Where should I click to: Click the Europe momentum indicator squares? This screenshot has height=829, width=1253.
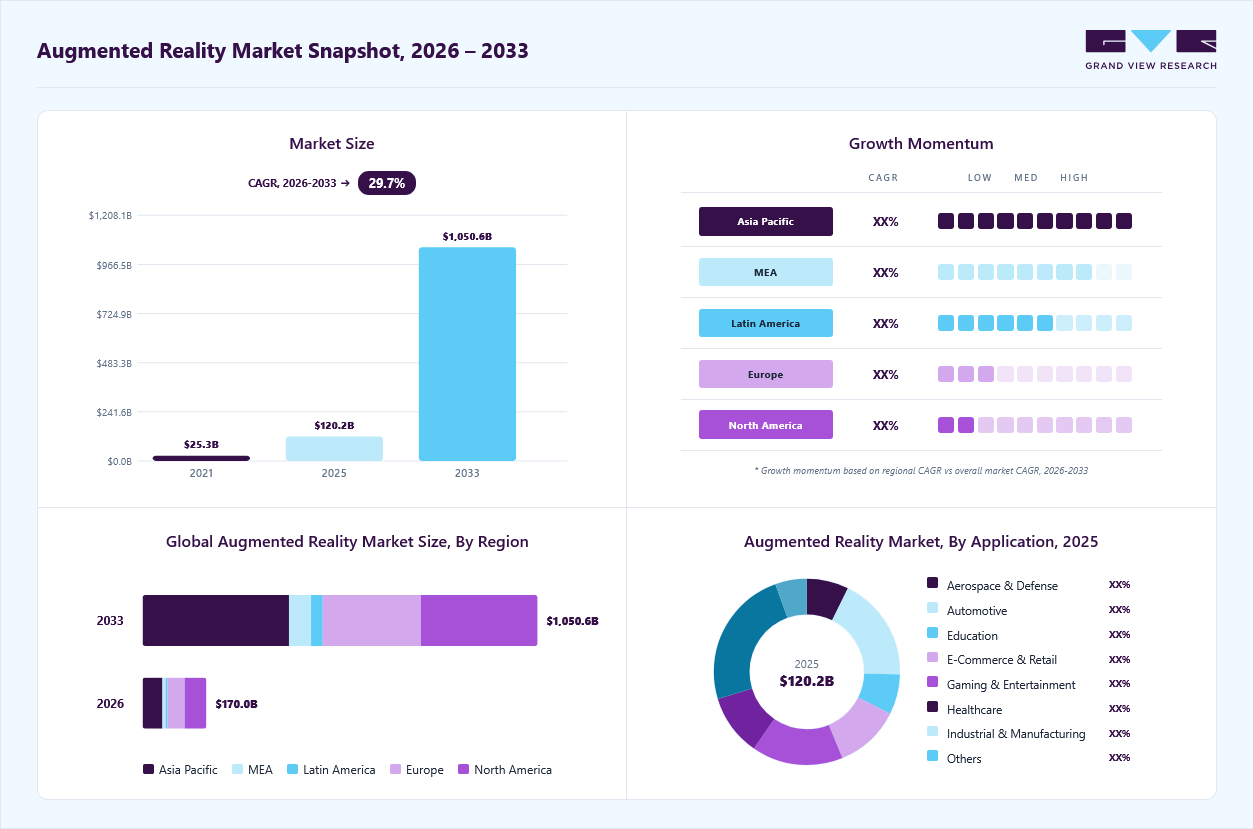(1035, 374)
